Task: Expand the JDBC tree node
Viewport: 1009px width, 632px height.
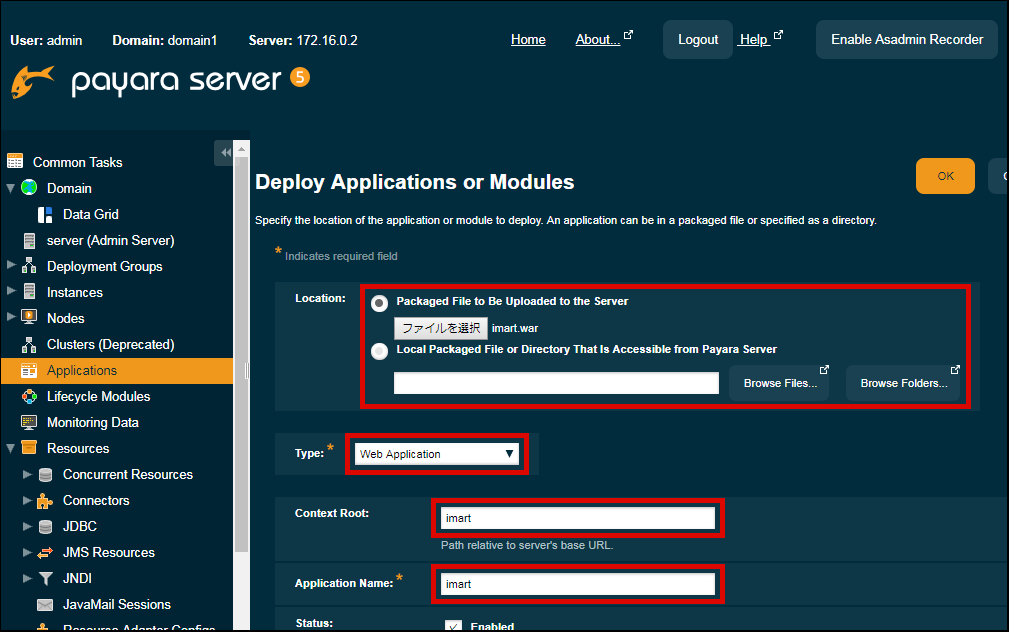Action: [x=28, y=526]
